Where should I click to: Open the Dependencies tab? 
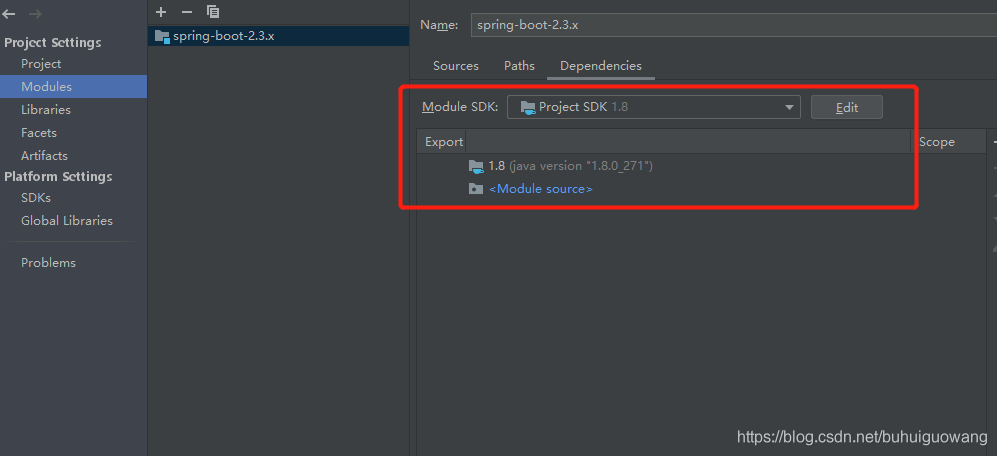[600, 66]
